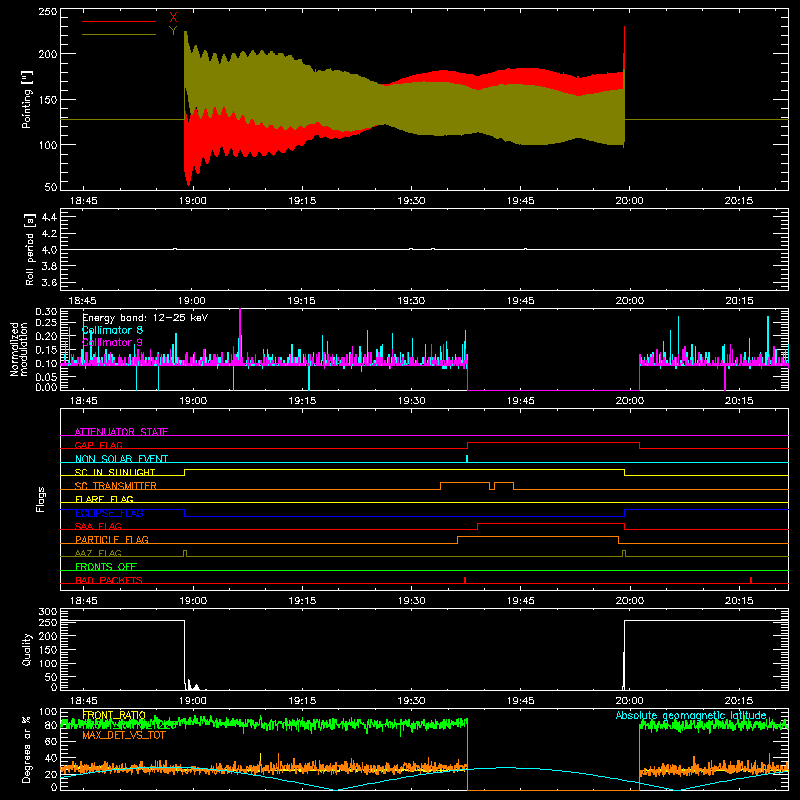Click the Roll period axis title
800x800 pixels.
[29, 249]
